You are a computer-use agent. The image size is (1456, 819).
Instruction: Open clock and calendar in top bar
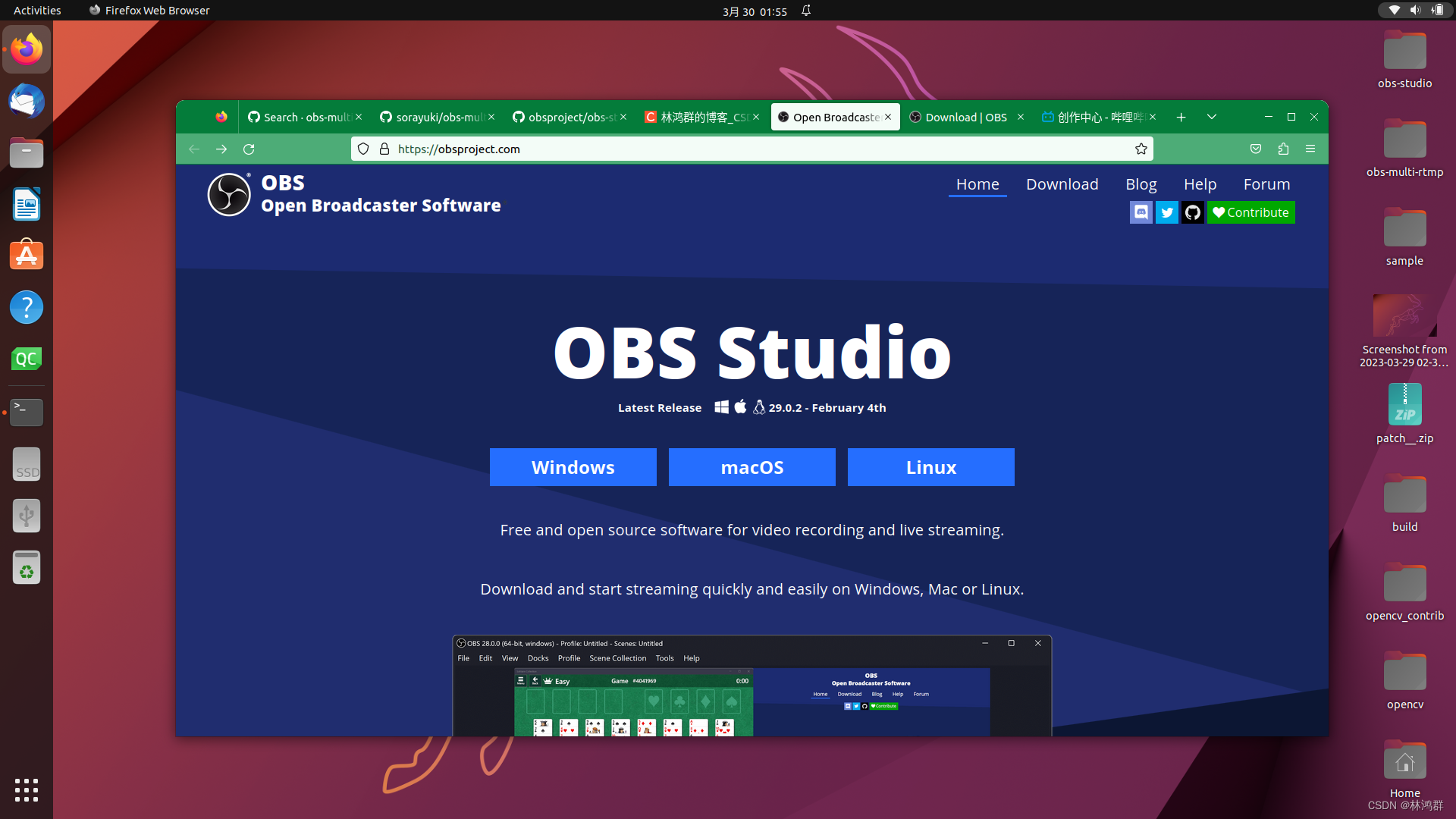pos(755,11)
